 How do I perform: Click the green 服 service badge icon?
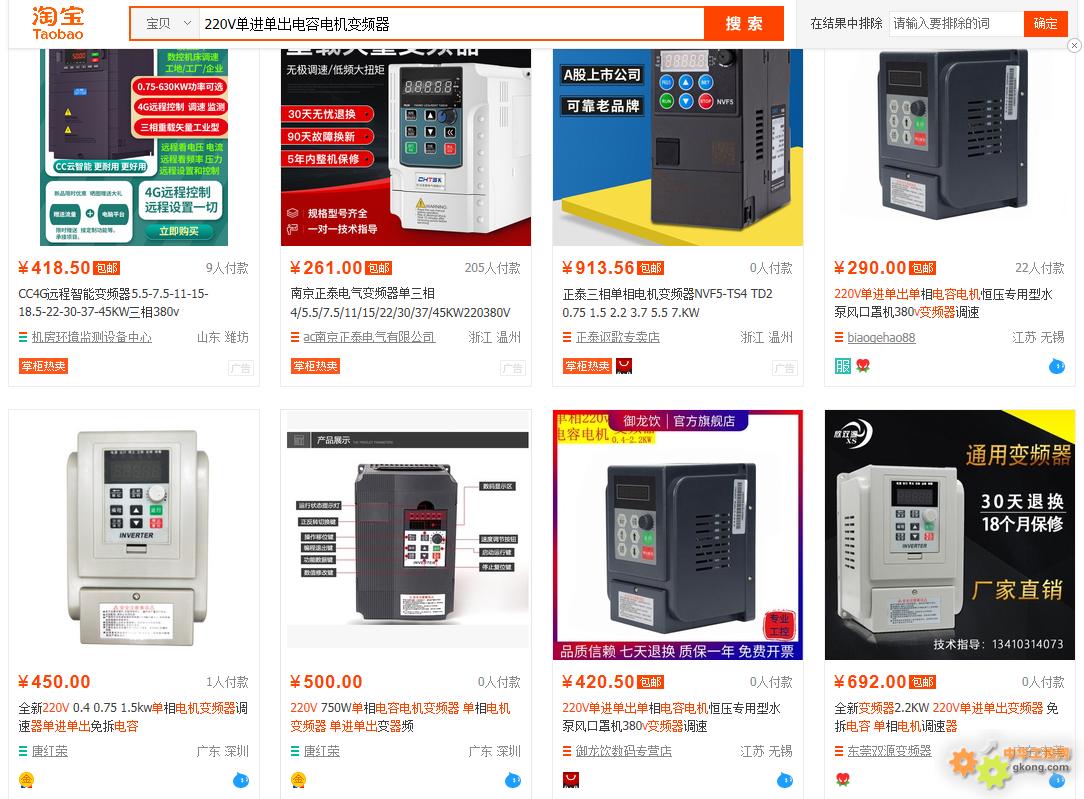point(843,366)
